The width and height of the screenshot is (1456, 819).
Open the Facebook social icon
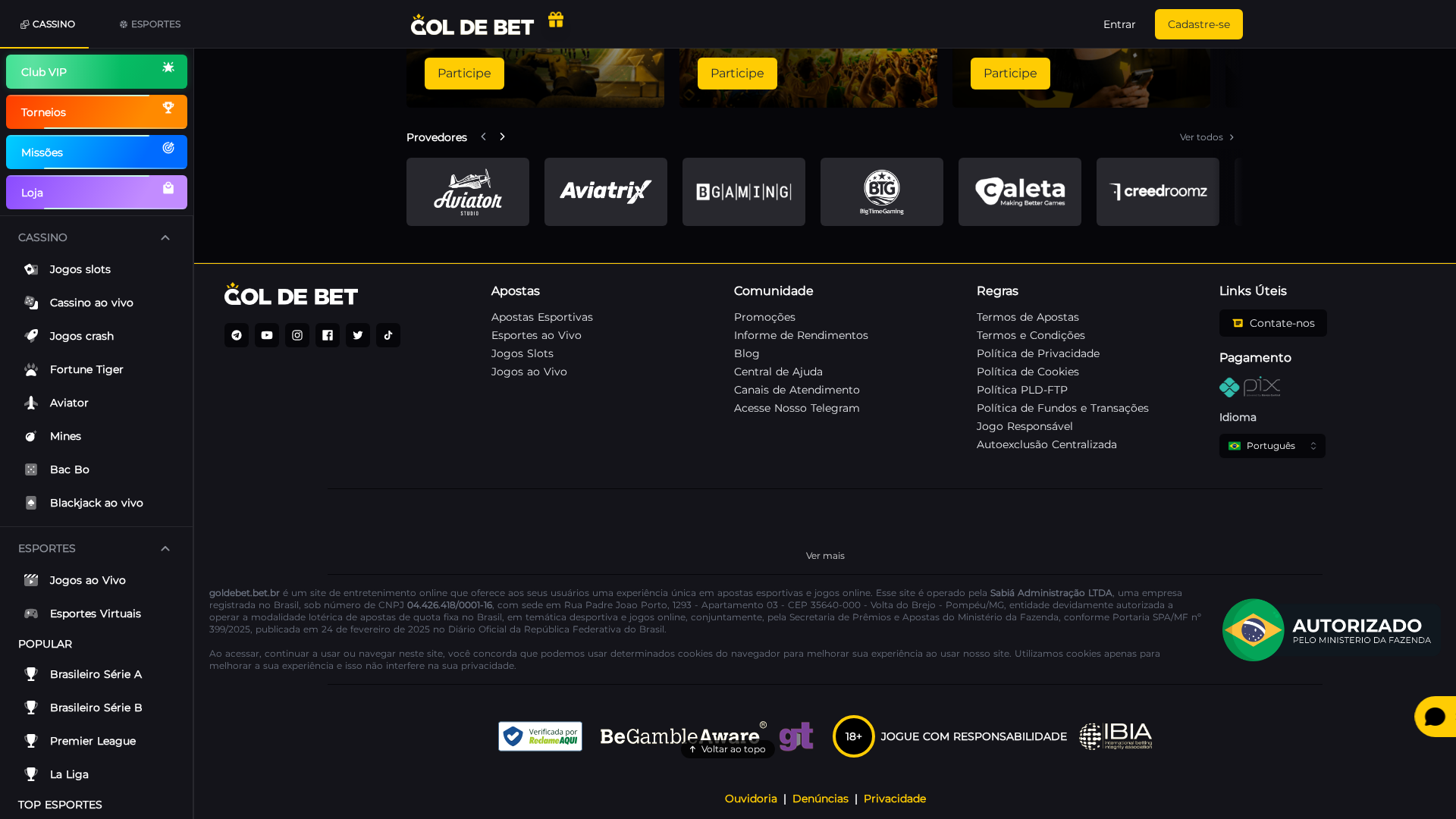coord(328,335)
